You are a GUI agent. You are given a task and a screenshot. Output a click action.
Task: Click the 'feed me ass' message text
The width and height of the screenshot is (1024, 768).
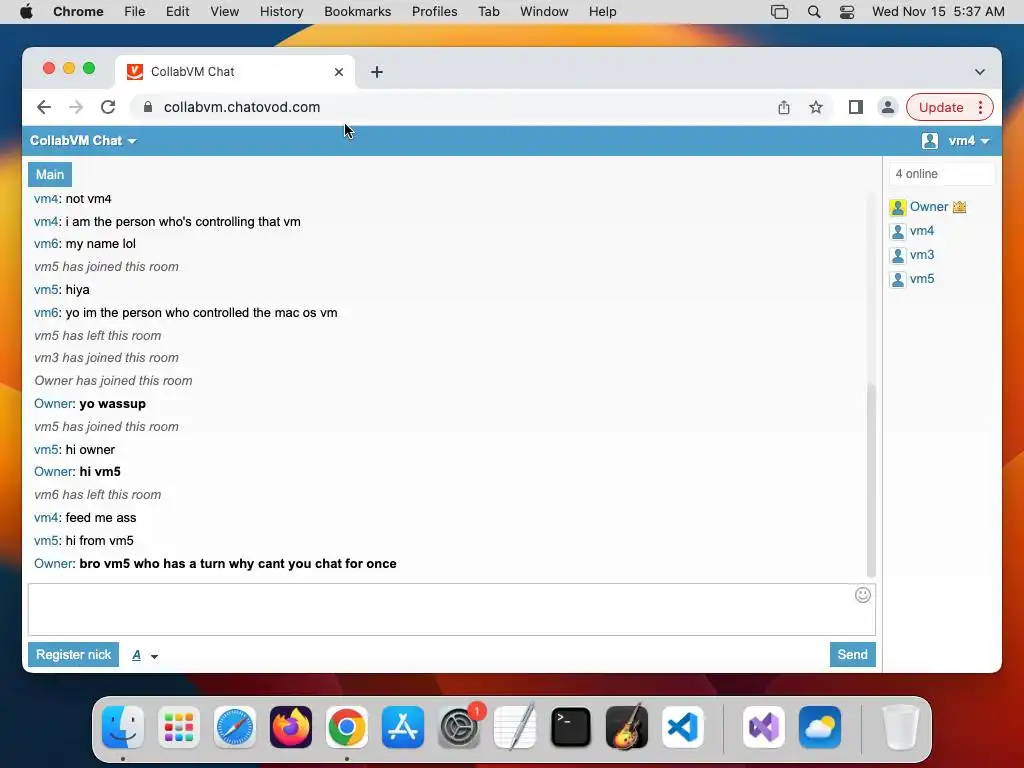101,518
